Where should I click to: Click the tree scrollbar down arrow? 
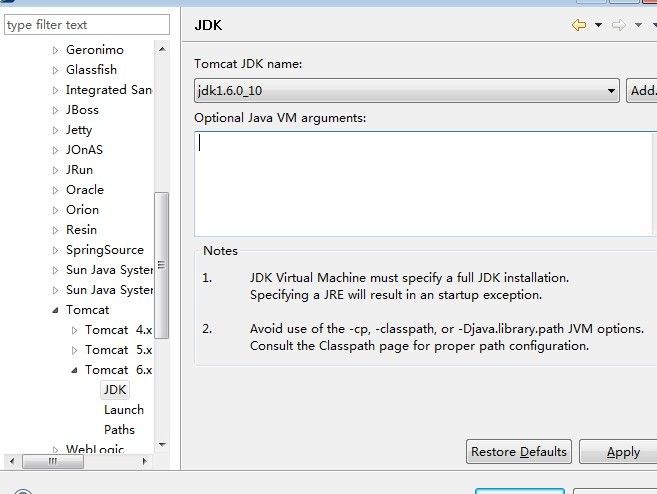pyautogui.click(x=162, y=445)
